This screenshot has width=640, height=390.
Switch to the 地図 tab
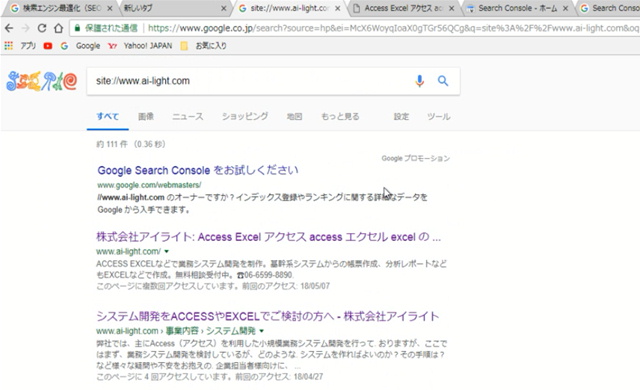(294, 117)
